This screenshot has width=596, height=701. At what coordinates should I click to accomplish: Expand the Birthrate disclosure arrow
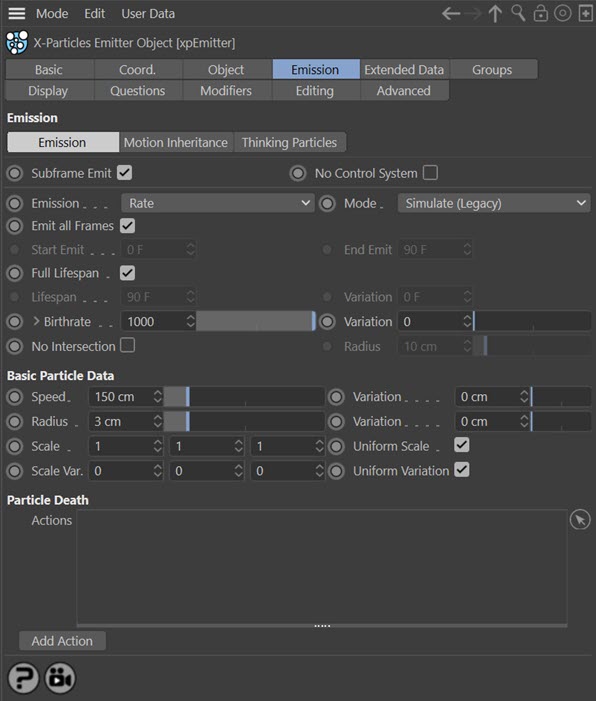[36, 321]
